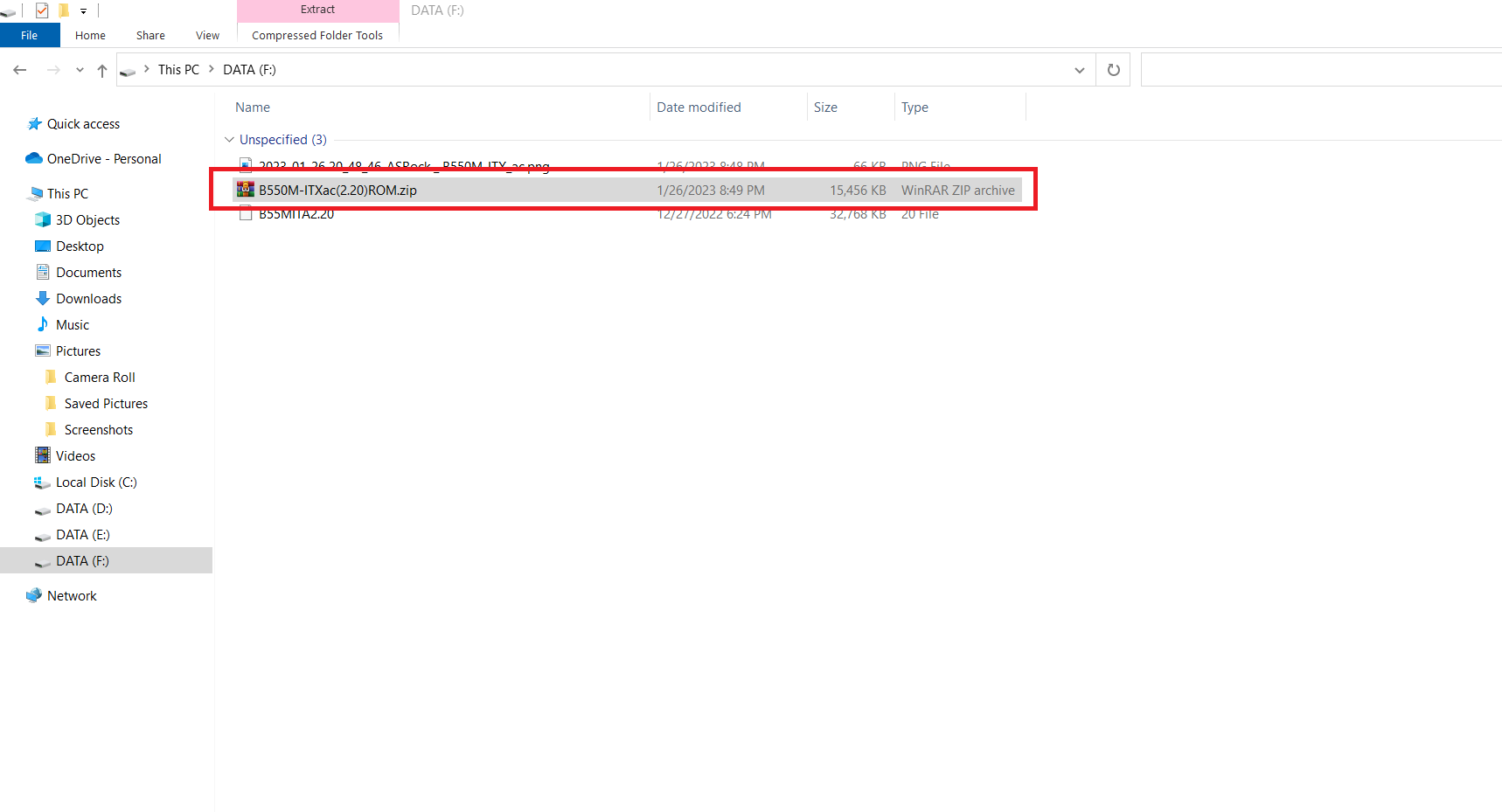This screenshot has height=812, width=1502.
Task: Select the View ribbon tab
Action: 207,35
